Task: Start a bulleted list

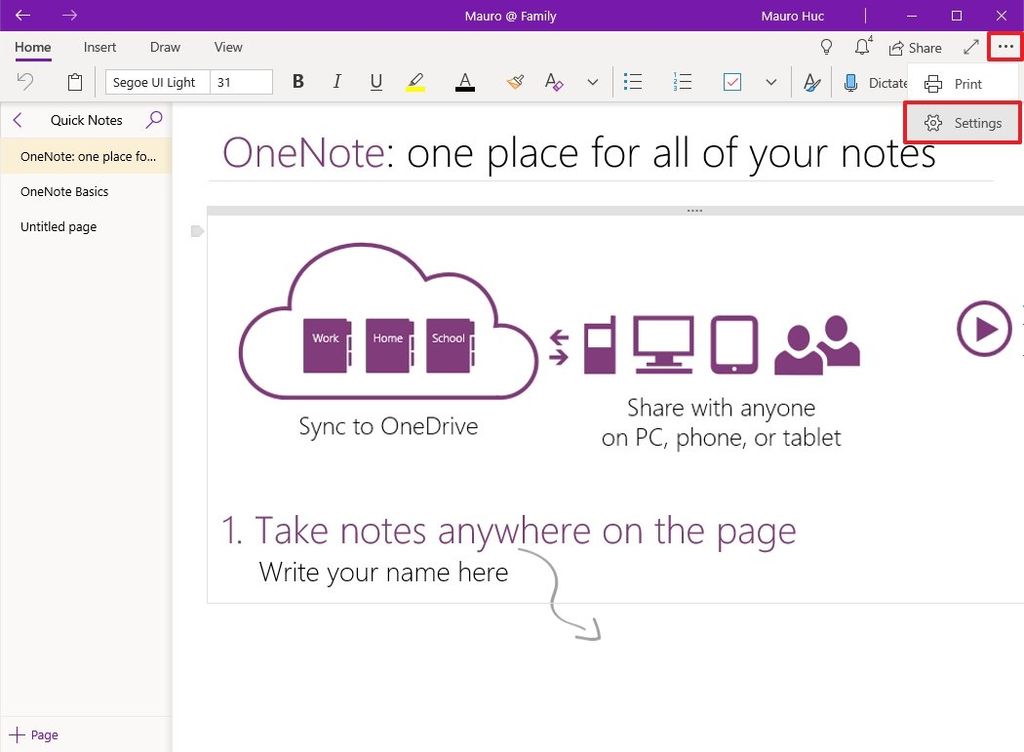Action: pos(633,82)
